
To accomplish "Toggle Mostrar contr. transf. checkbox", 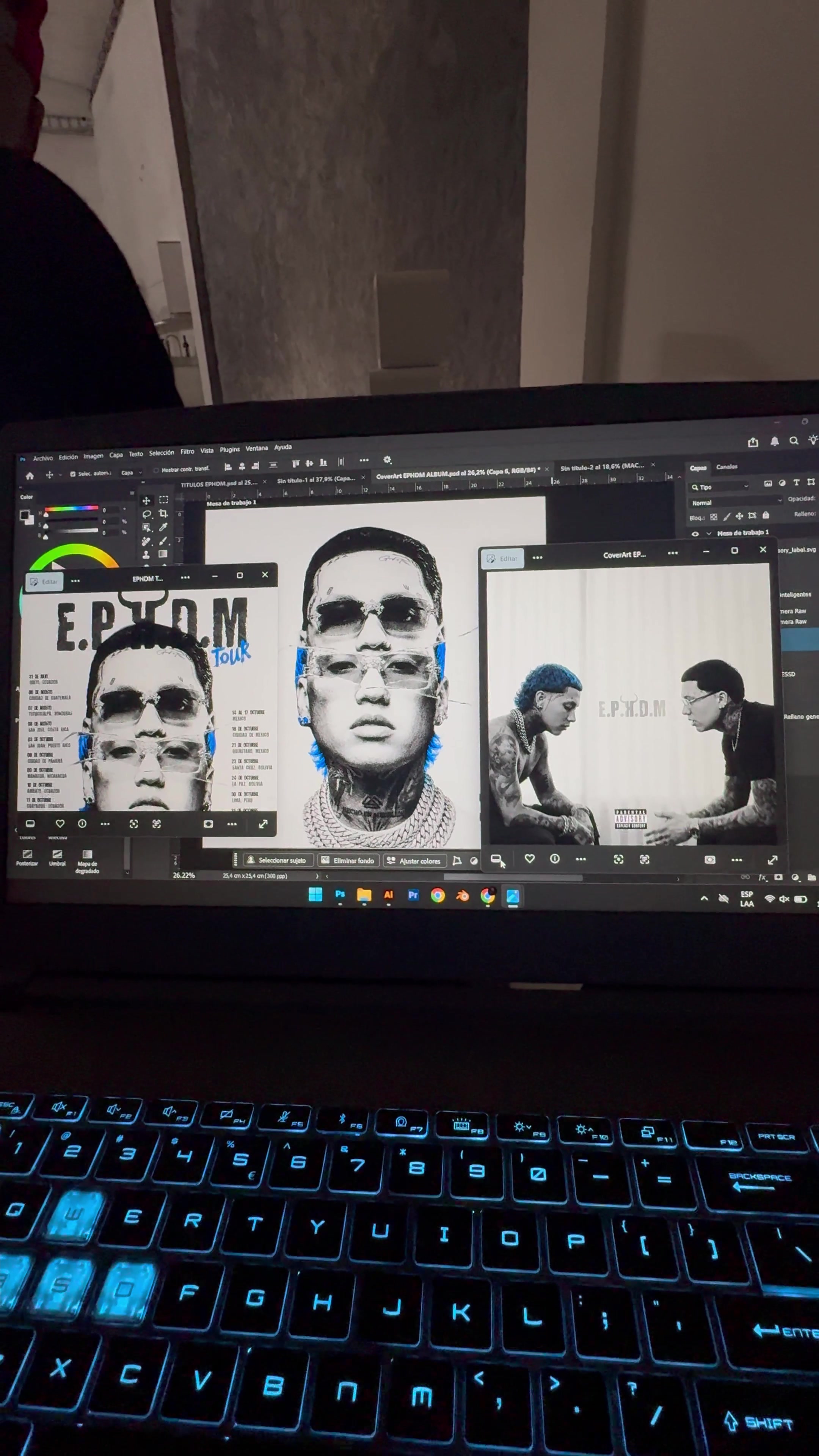I will tap(156, 470).
